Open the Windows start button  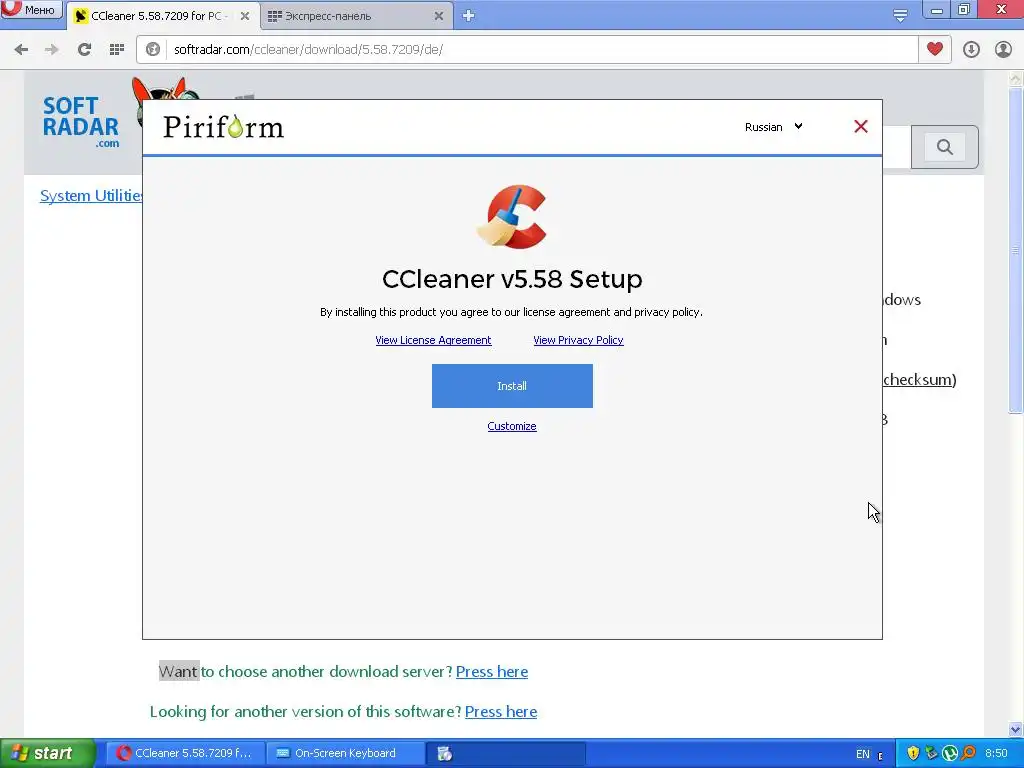click(x=48, y=754)
